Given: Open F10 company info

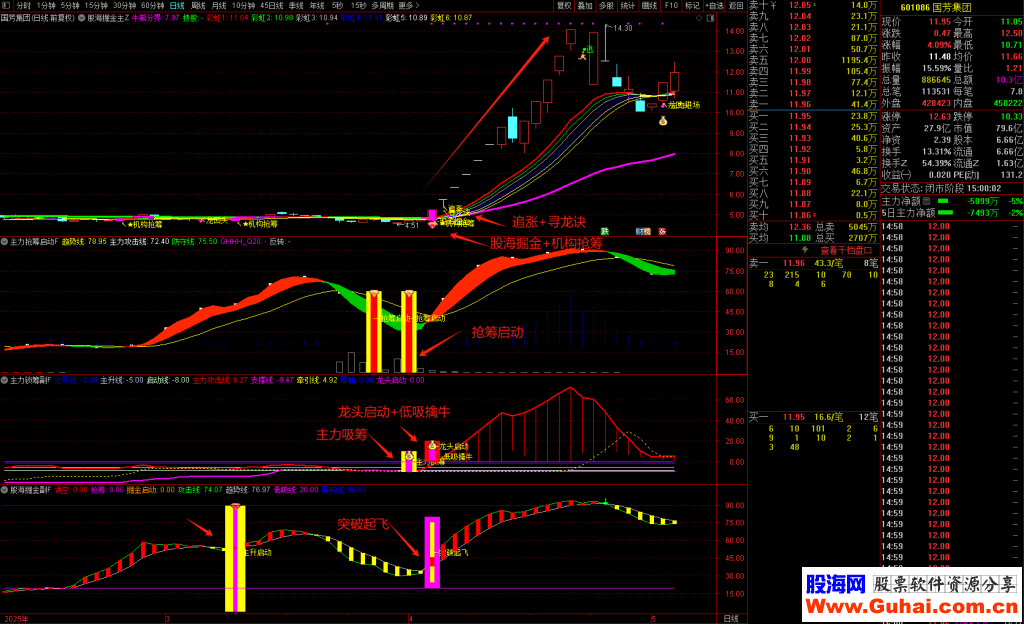Looking at the screenshot, I should (671, 5).
